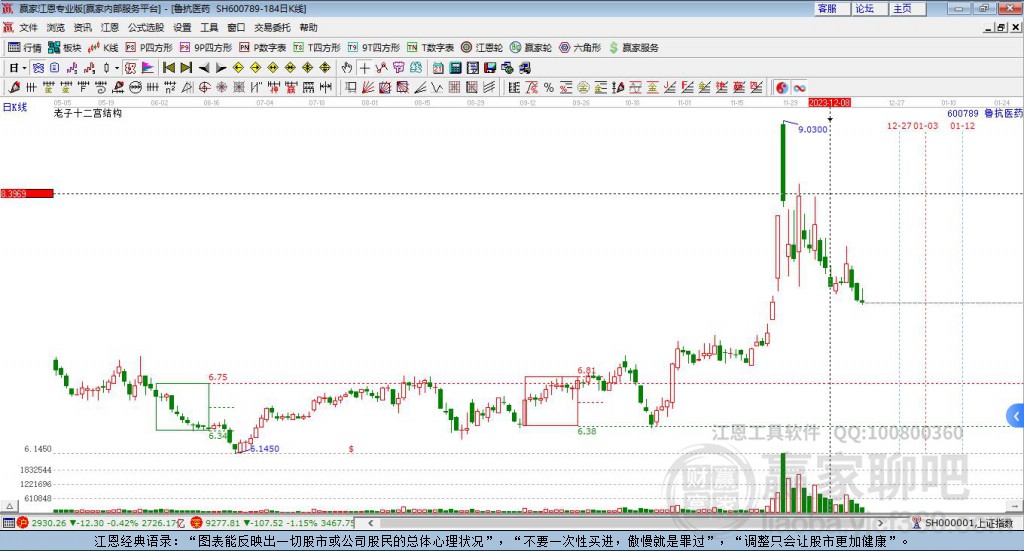Open the 赢家轮 wheel tool
The width and height of the screenshot is (1024, 551).
coord(531,48)
